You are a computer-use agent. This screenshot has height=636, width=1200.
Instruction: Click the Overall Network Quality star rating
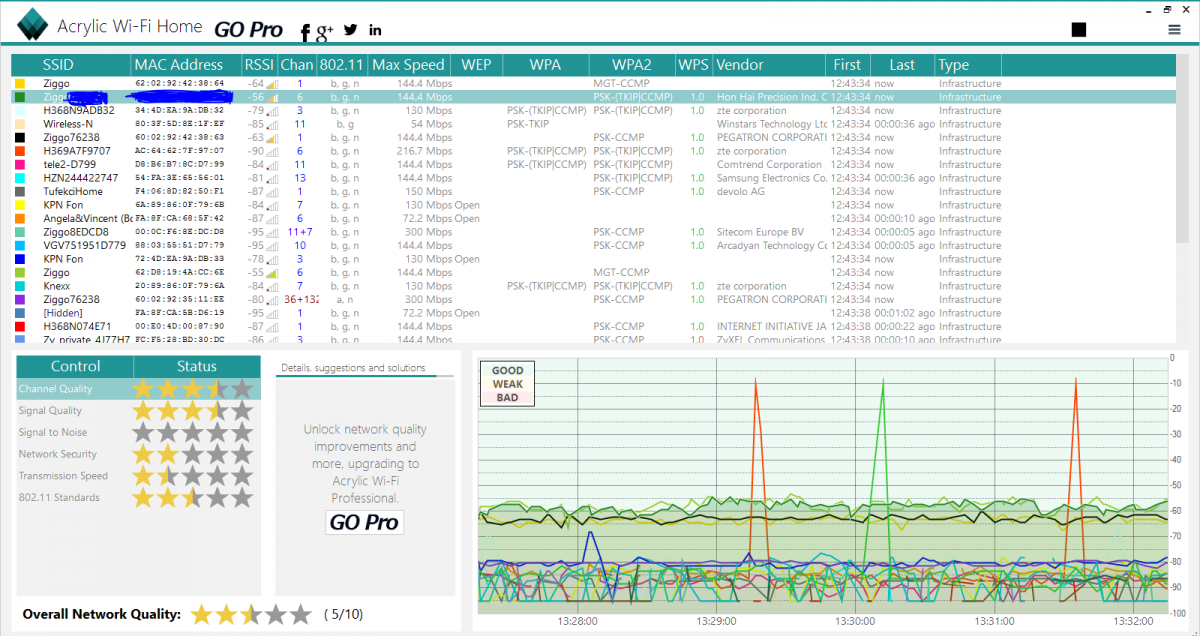tap(251, 614)
